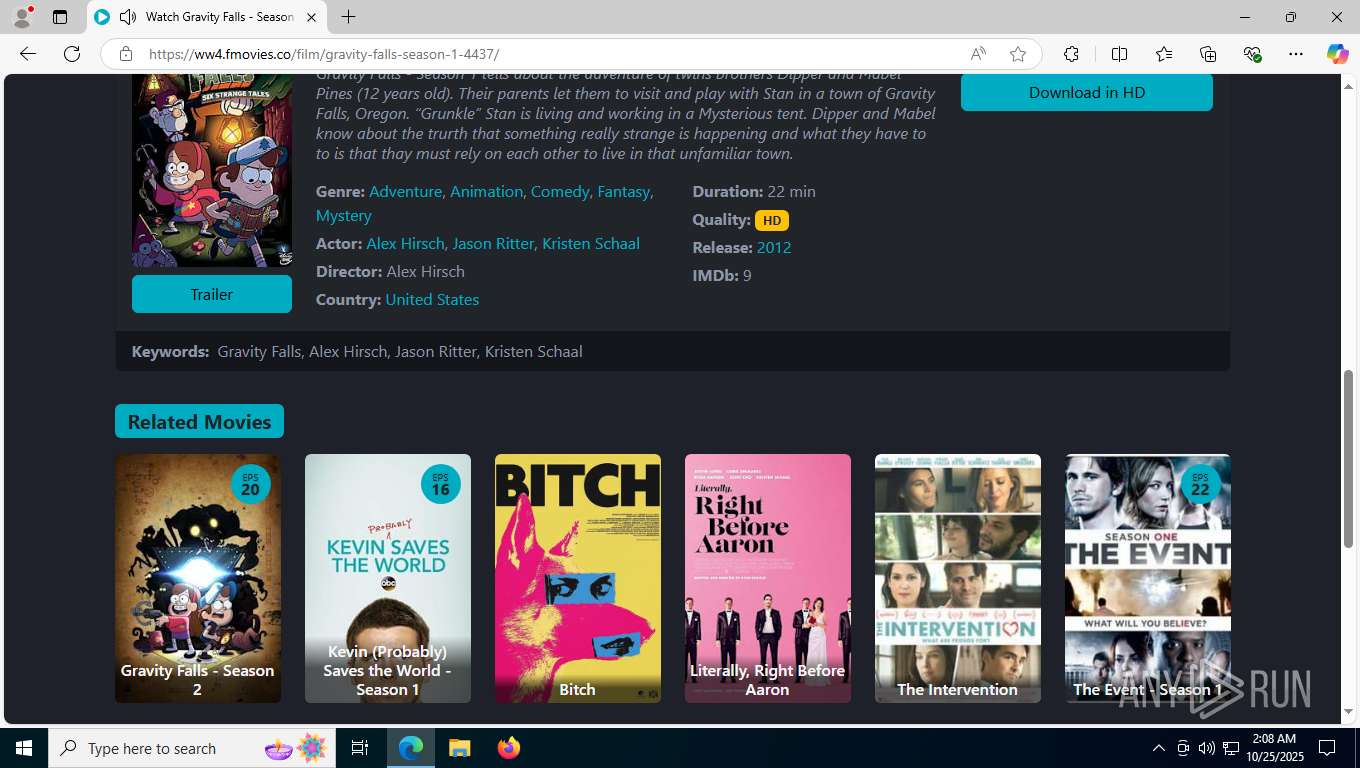This screenshot has width=1360, height=768.
Task: Mute the tab using the speaker icon
Action: coord(127,17)
